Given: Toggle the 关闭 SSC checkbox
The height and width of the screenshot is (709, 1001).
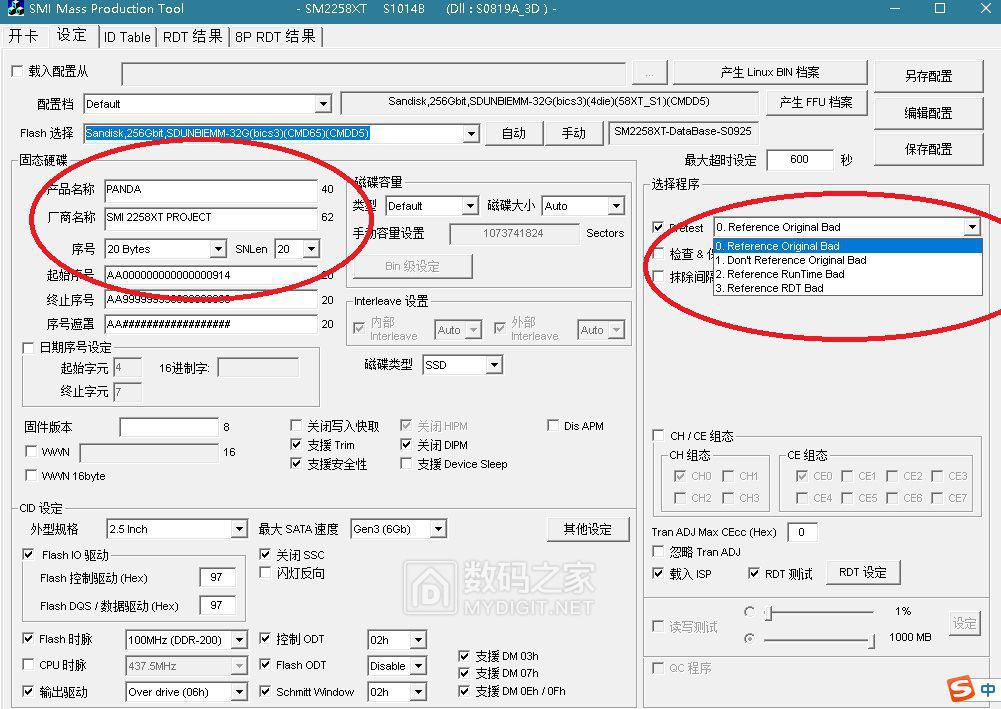Looking at the screenshot, I should 265,554.
